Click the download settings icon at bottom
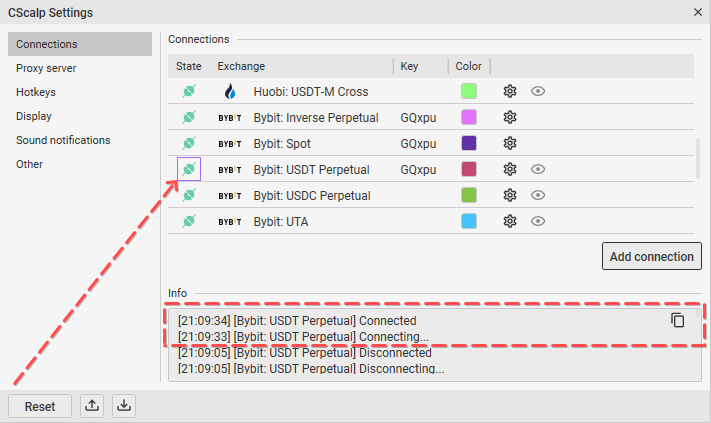 coord(124,406)
